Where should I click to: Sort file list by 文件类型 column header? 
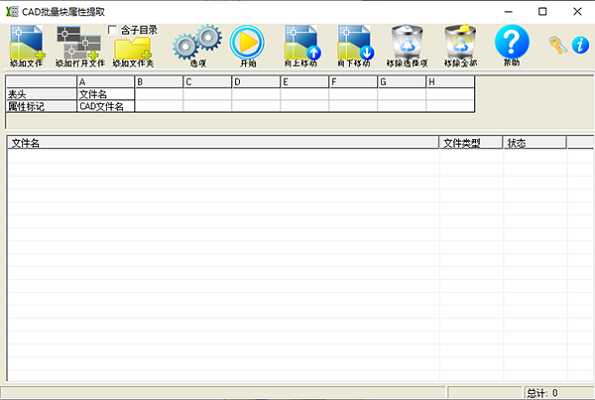[471, 143]
